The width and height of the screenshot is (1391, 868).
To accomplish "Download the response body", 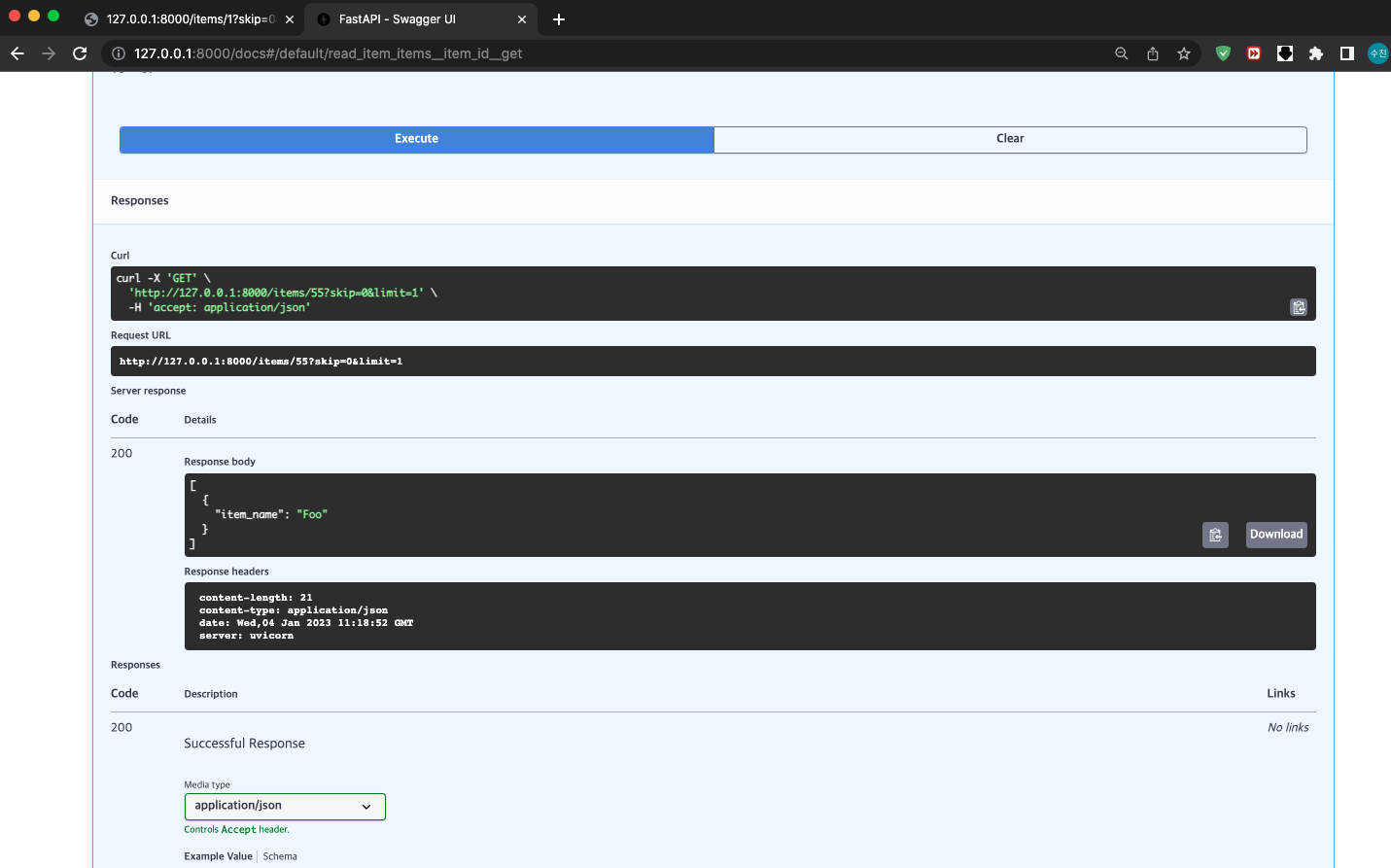I will (1276, 535).
